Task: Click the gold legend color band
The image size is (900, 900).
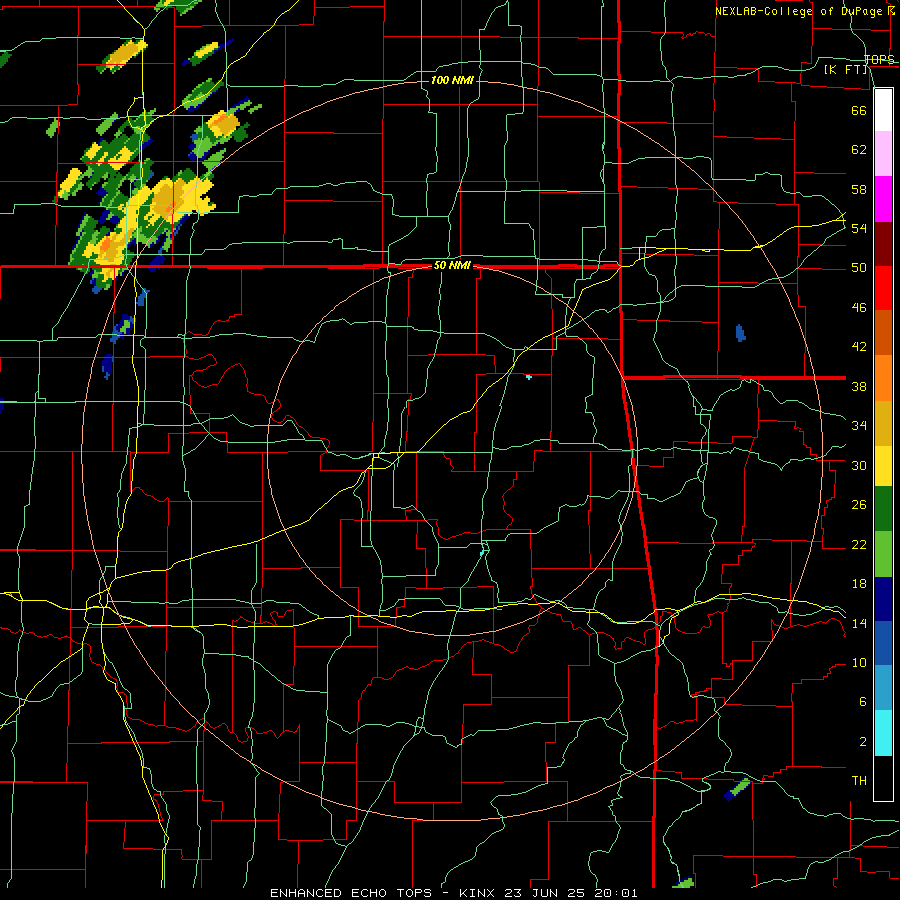Action: 883,423
